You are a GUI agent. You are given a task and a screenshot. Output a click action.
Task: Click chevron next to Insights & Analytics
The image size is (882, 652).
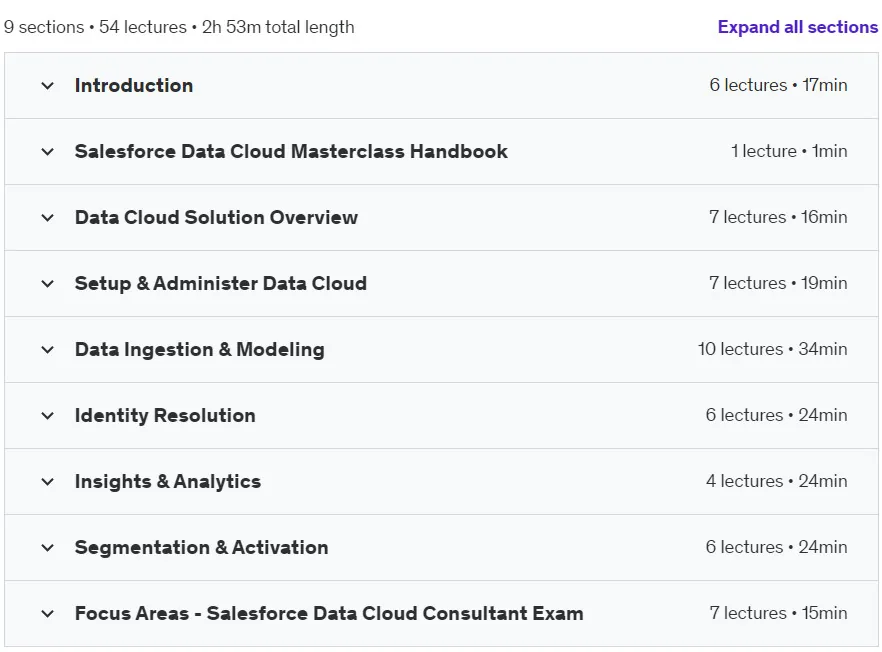[x=48, y=482]
